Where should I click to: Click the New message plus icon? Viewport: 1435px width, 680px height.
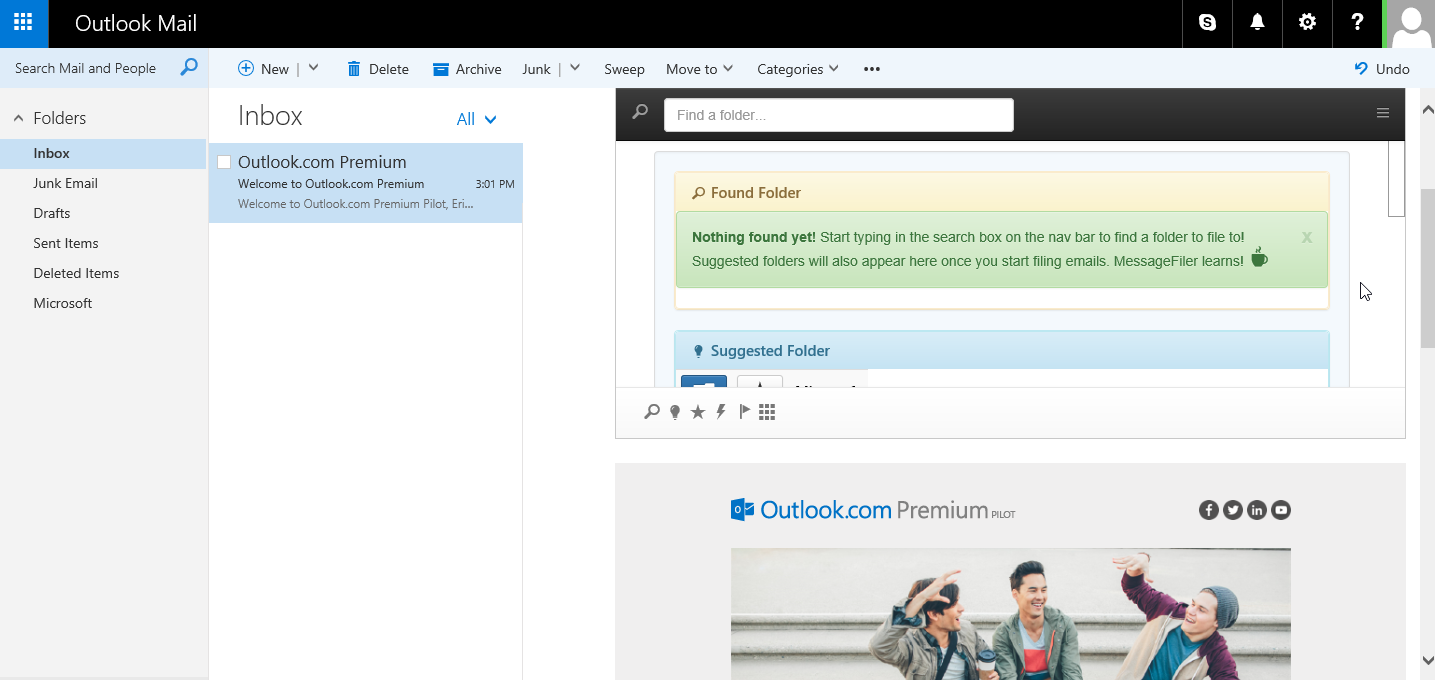[246, 68]
